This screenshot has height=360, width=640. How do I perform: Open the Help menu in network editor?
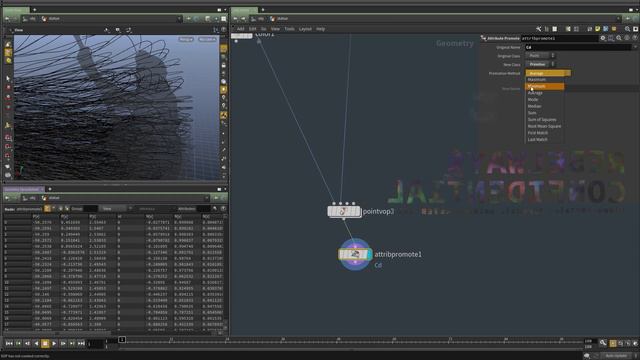tap(320, 29)
